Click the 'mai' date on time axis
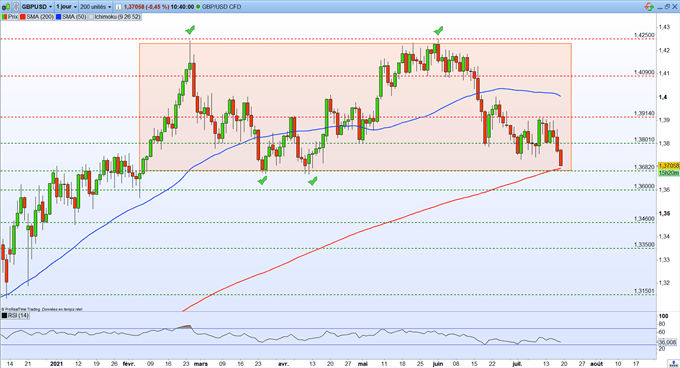Viewport: 680px width, 368px height. pyautogui.click(x=363, y=364)
